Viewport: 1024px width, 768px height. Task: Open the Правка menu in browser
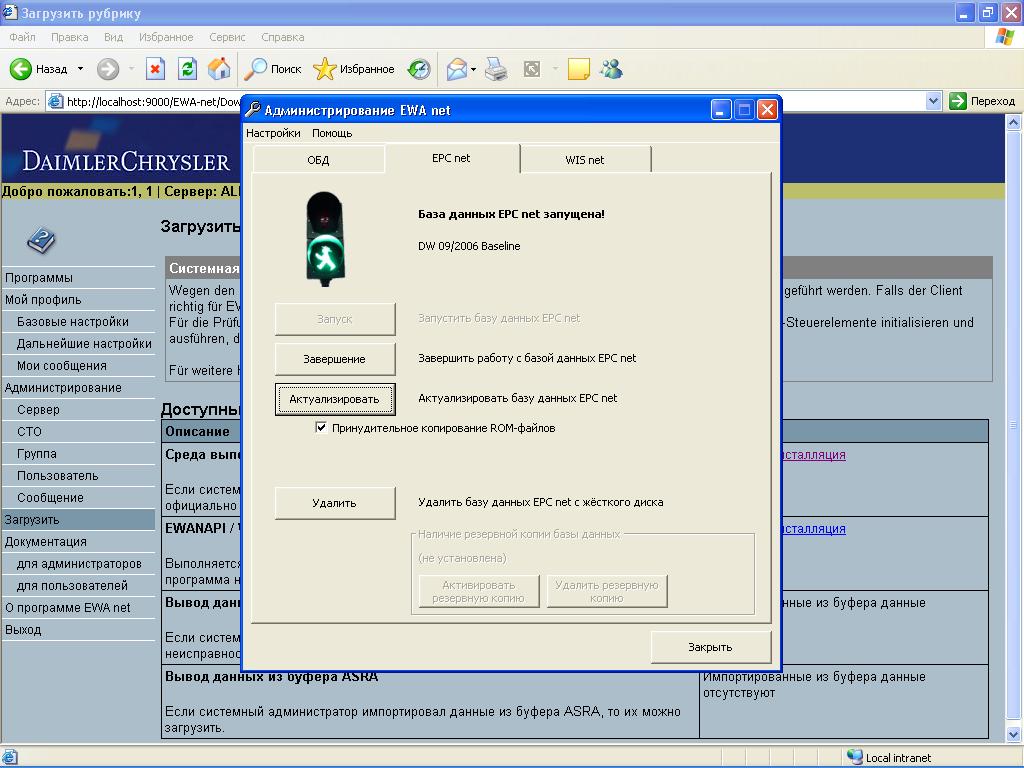[70, 37]
